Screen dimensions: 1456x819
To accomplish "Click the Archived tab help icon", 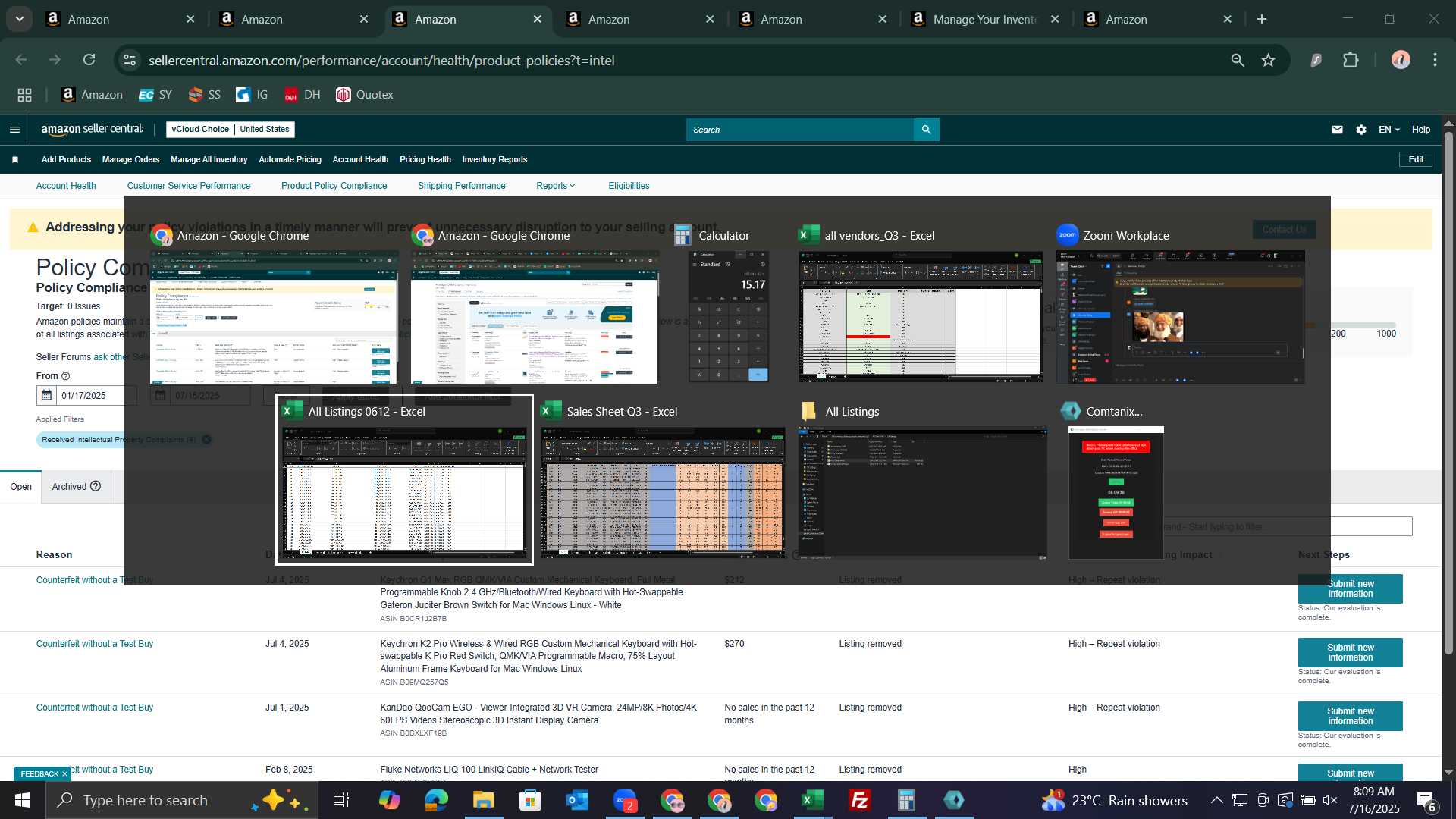I will [96, 486].
